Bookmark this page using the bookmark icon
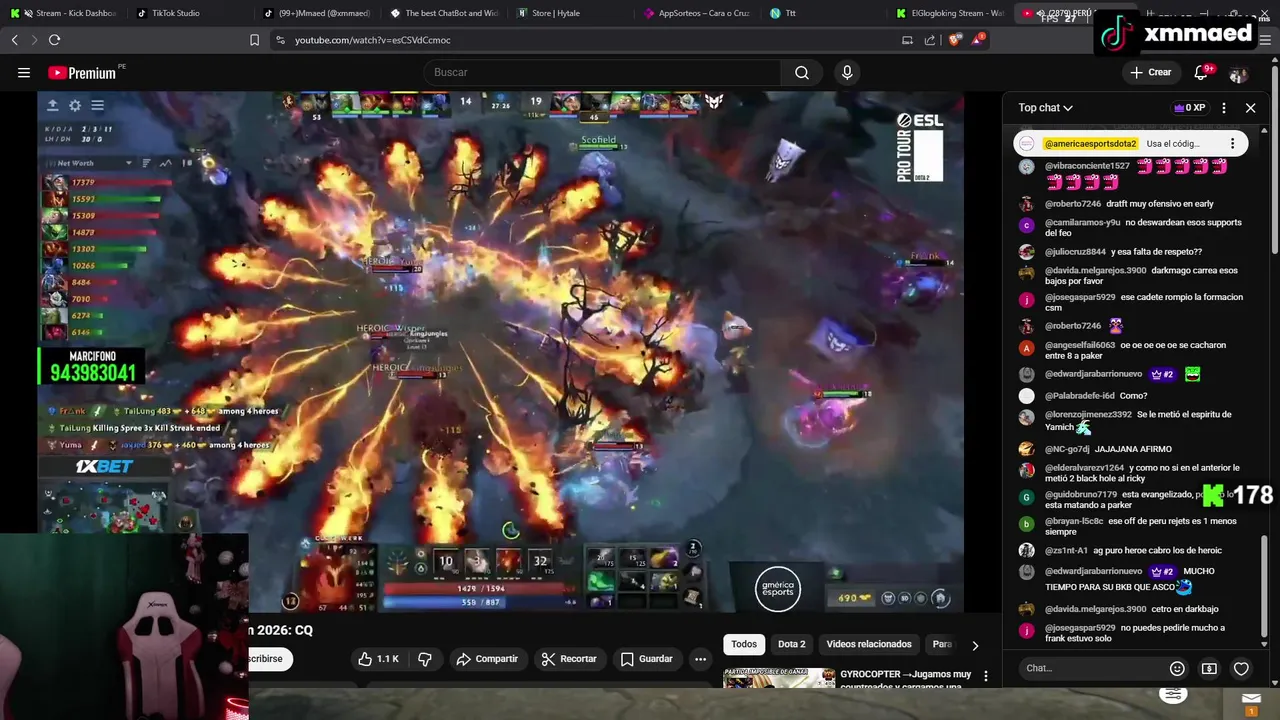This screenshot has height=720, width=1280. point(254,40)
